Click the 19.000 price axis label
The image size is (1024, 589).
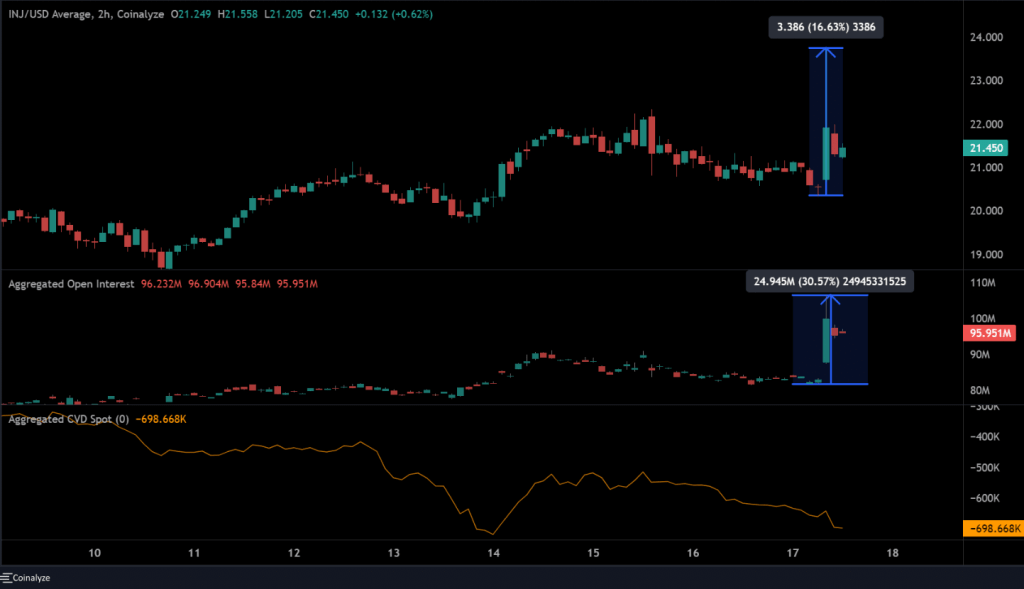click(x=986, y=255)
